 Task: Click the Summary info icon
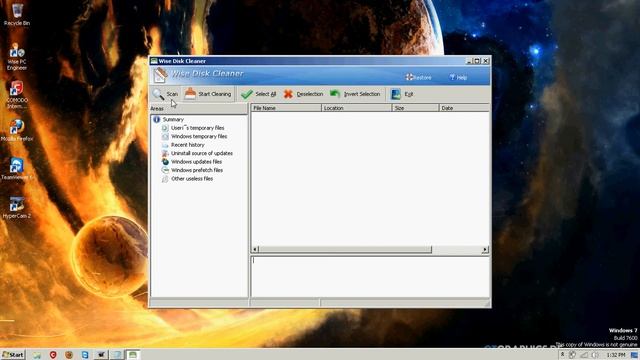click(x=156, y=120)
